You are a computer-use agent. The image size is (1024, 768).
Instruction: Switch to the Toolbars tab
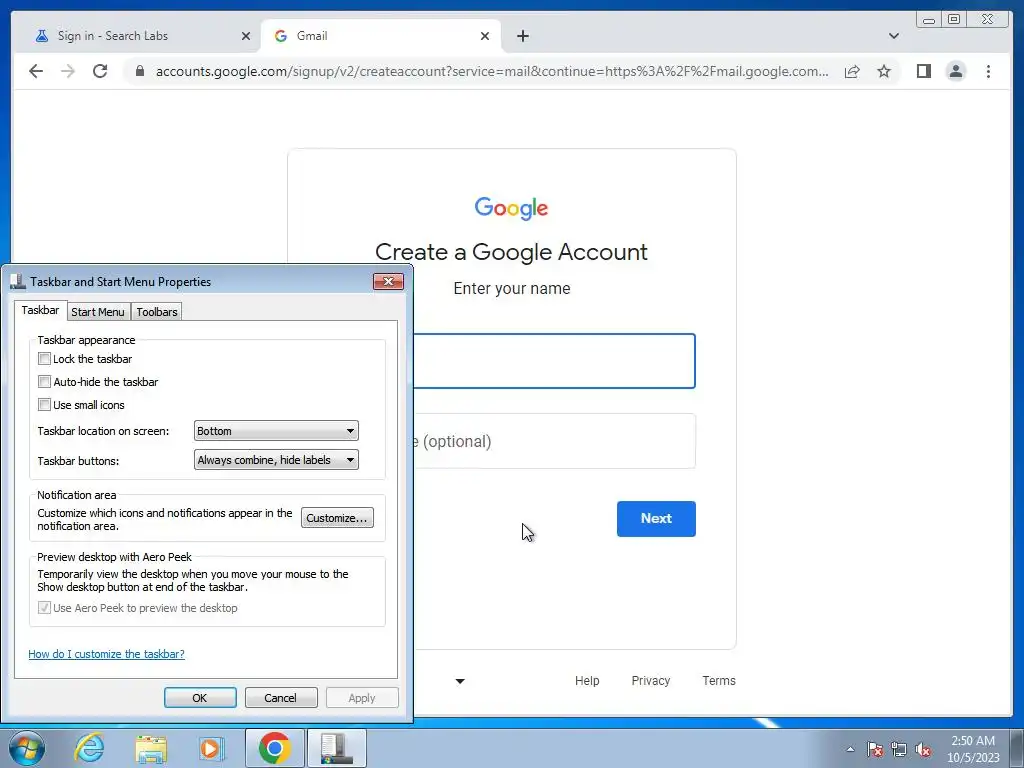157,312
